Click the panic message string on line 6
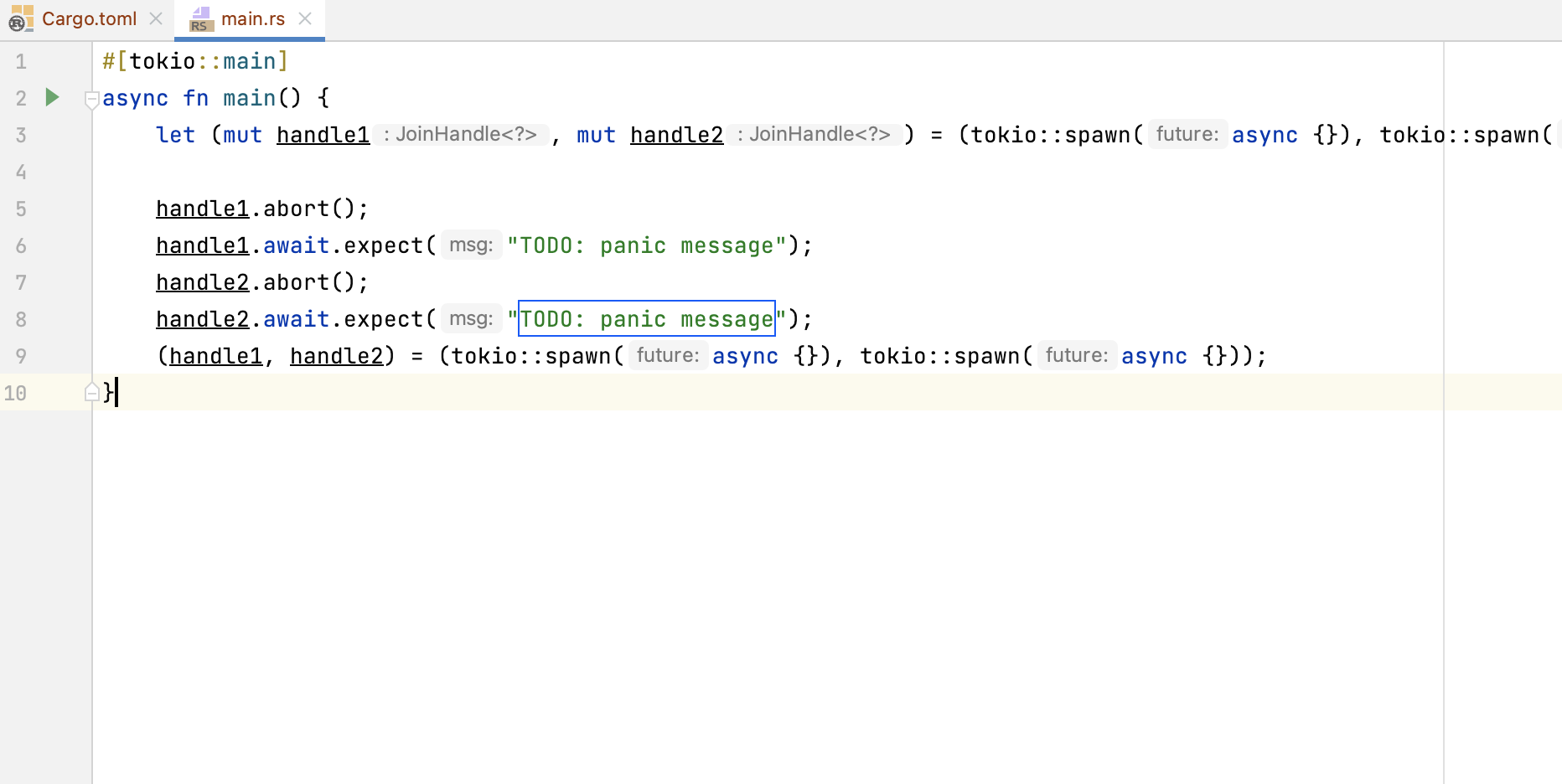 click(647, 245)
